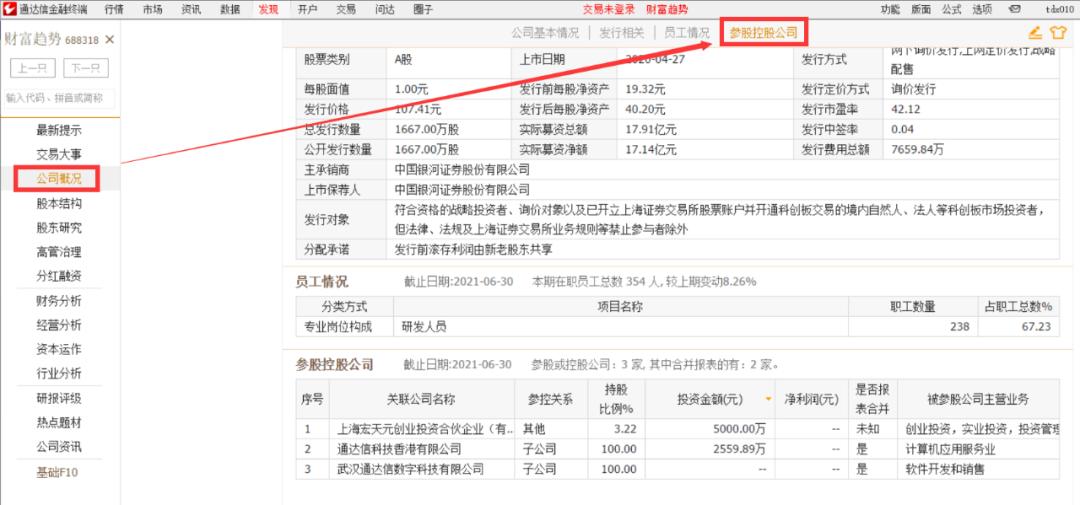
Task: Open the 问达 menu
Action: (385, 9)
